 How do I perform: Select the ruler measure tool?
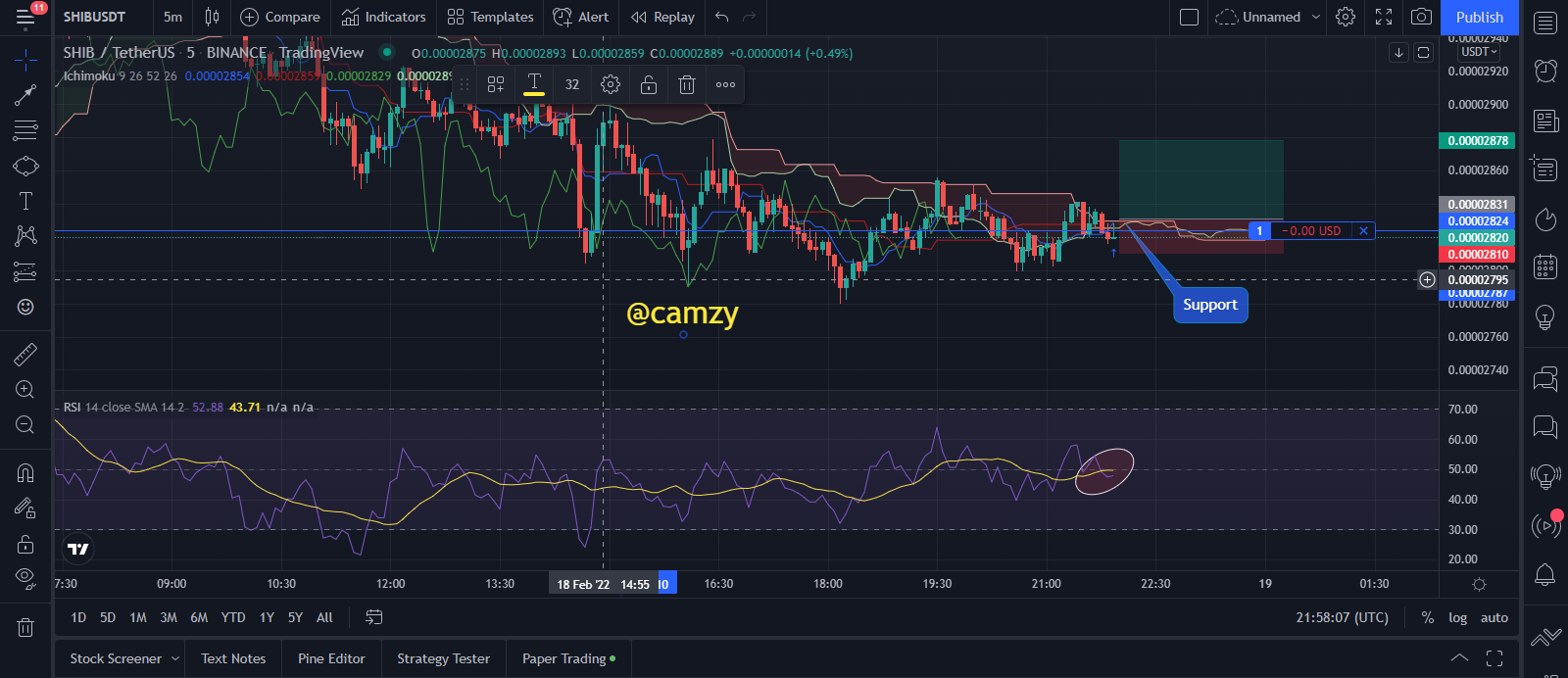[x=25, y=354]
